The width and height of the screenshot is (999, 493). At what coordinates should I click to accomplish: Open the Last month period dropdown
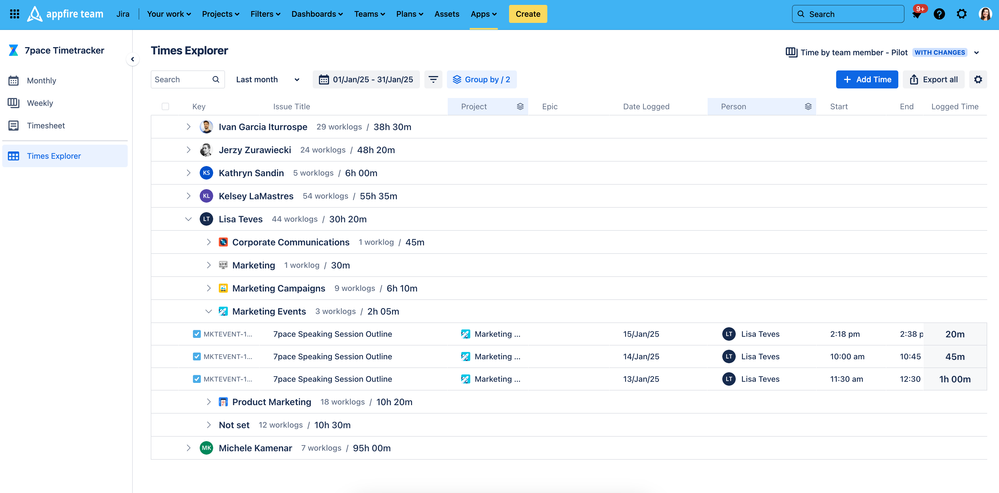point(268,80)
